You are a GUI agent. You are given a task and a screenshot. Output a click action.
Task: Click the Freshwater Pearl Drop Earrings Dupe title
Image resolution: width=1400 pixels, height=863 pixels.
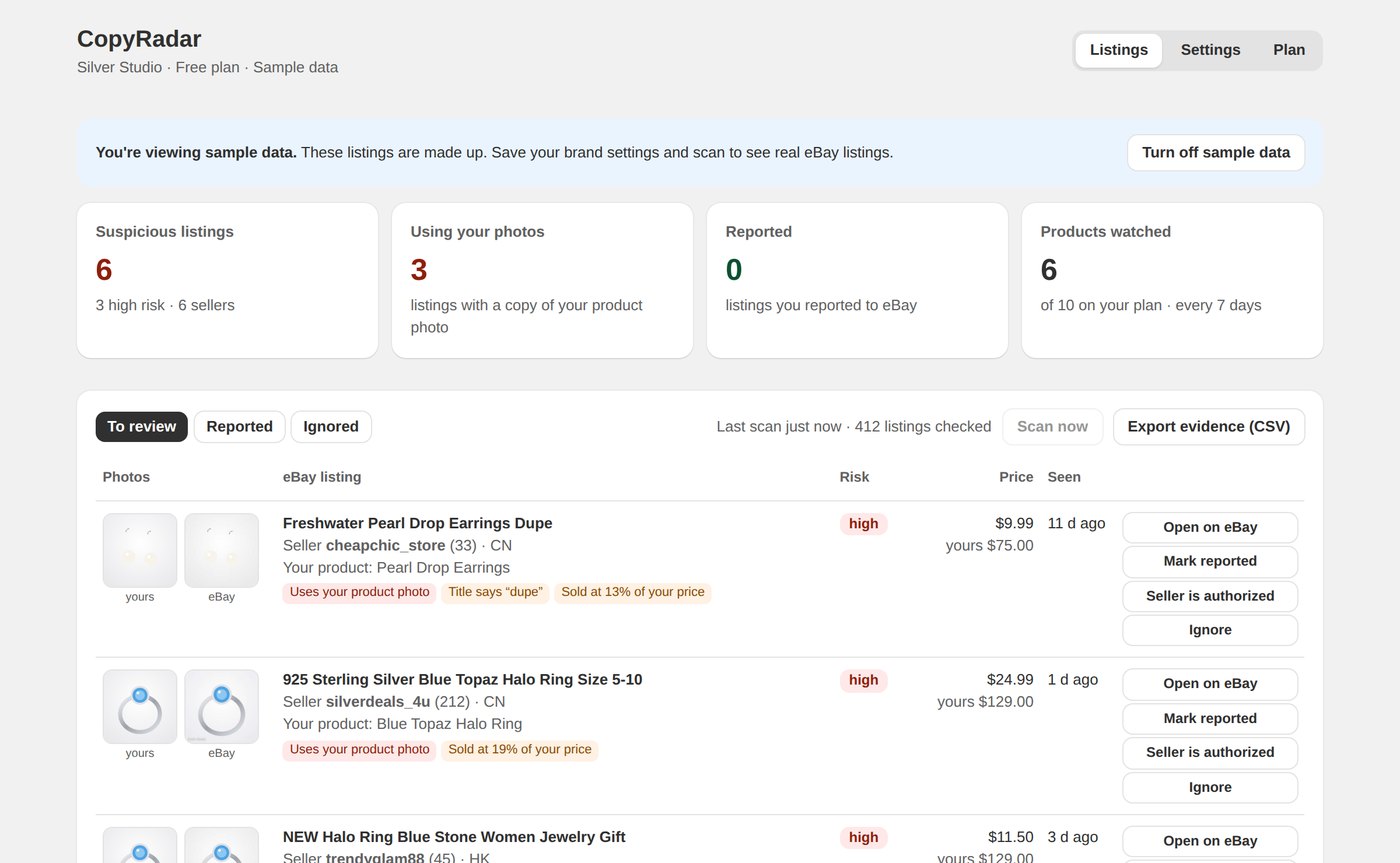(x=417, y=523)
